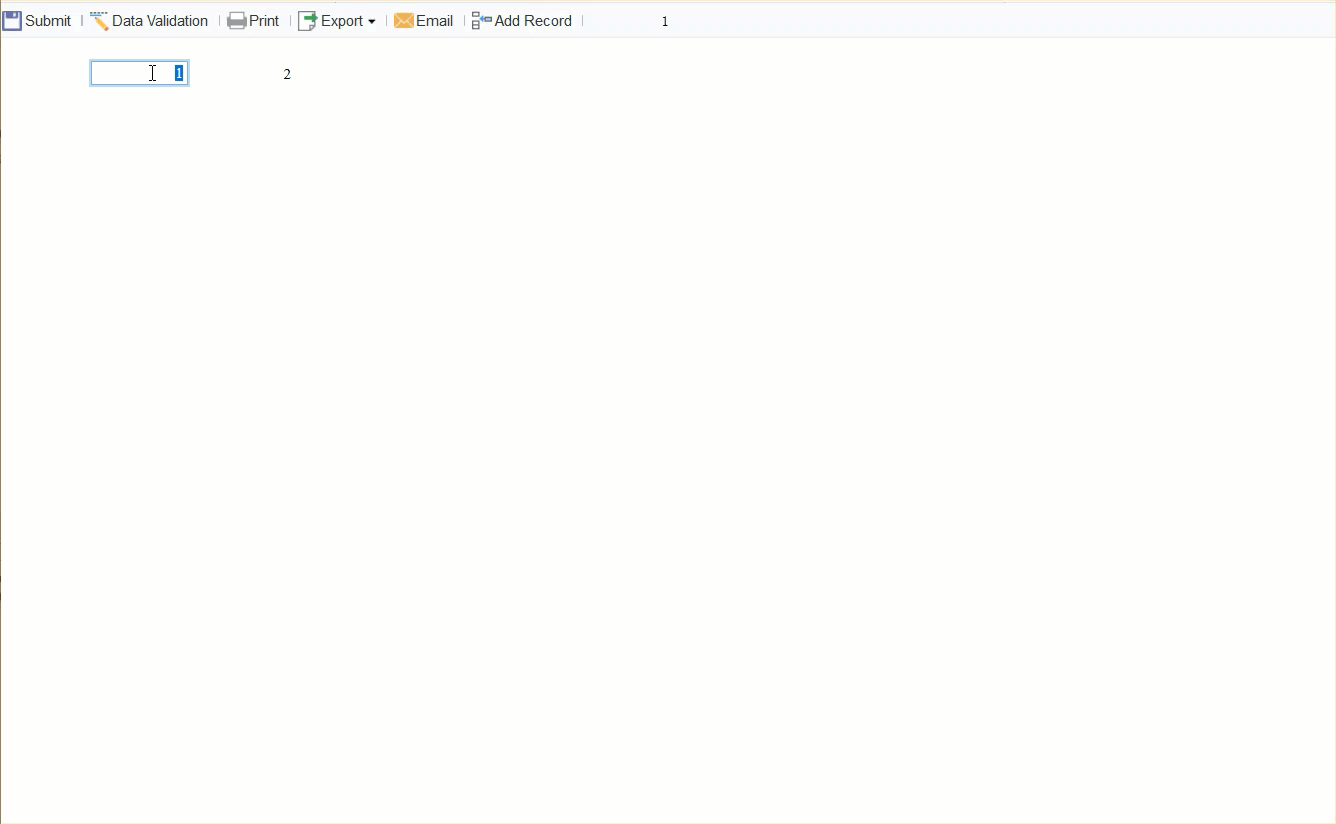Click the Export document icon
Screen dimensions: 1336x824
pyautogui.click(x=305, y=20)
